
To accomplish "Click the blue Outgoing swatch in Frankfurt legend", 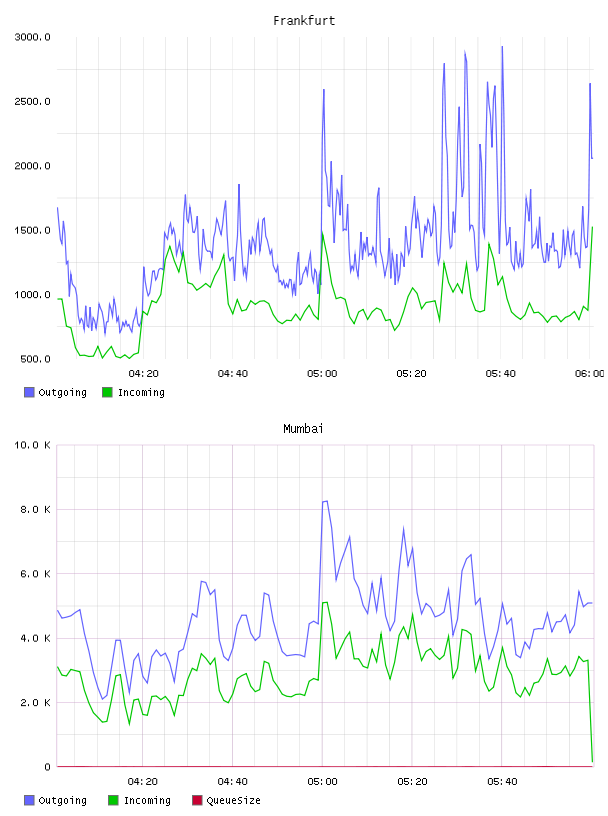I will pos(29,392).
